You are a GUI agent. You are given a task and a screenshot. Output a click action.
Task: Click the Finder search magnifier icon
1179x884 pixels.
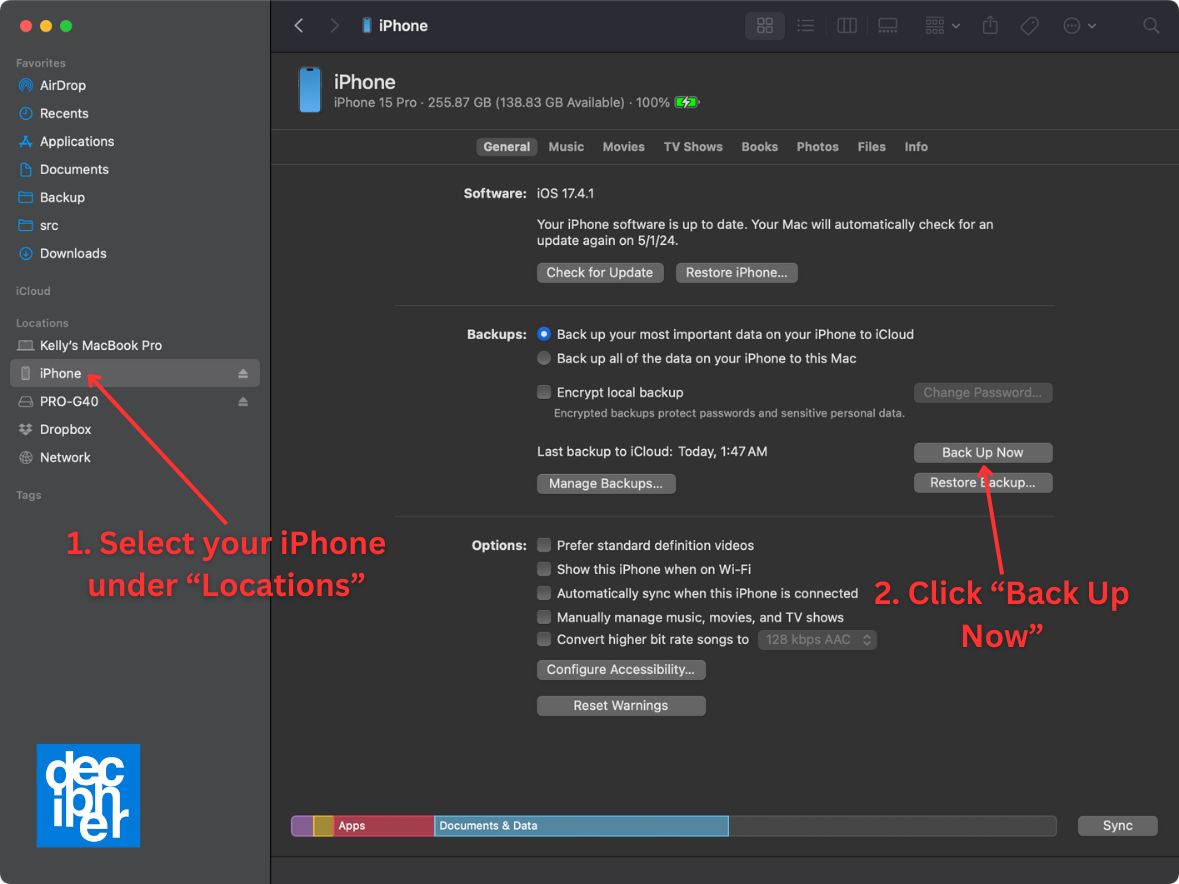pyautogui.click(x=1151, y=26)
